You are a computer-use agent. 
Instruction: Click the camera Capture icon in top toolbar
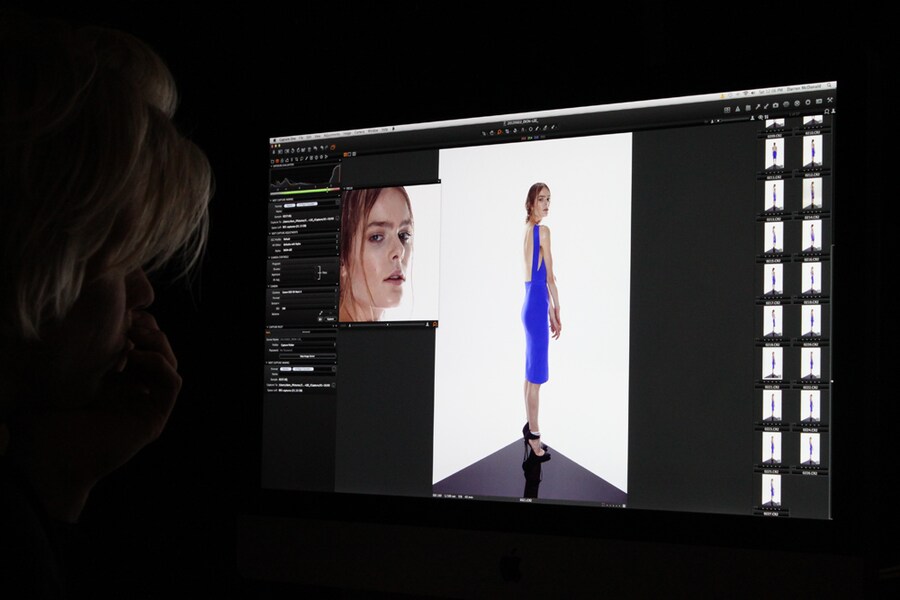775,105
